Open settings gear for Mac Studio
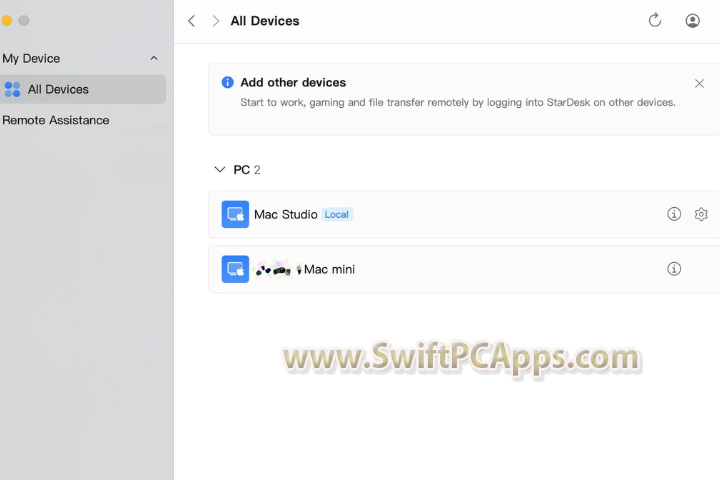Screen dimensions: 720x480 (701, 214)
